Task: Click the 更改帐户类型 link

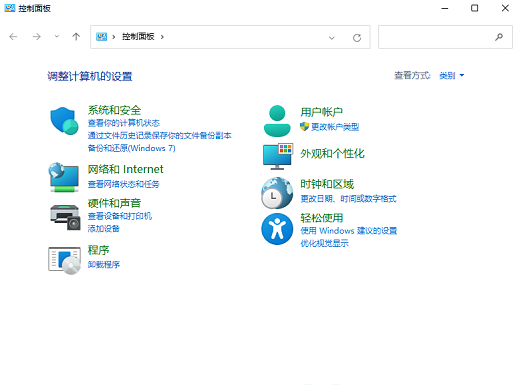Action: [335, 127]
